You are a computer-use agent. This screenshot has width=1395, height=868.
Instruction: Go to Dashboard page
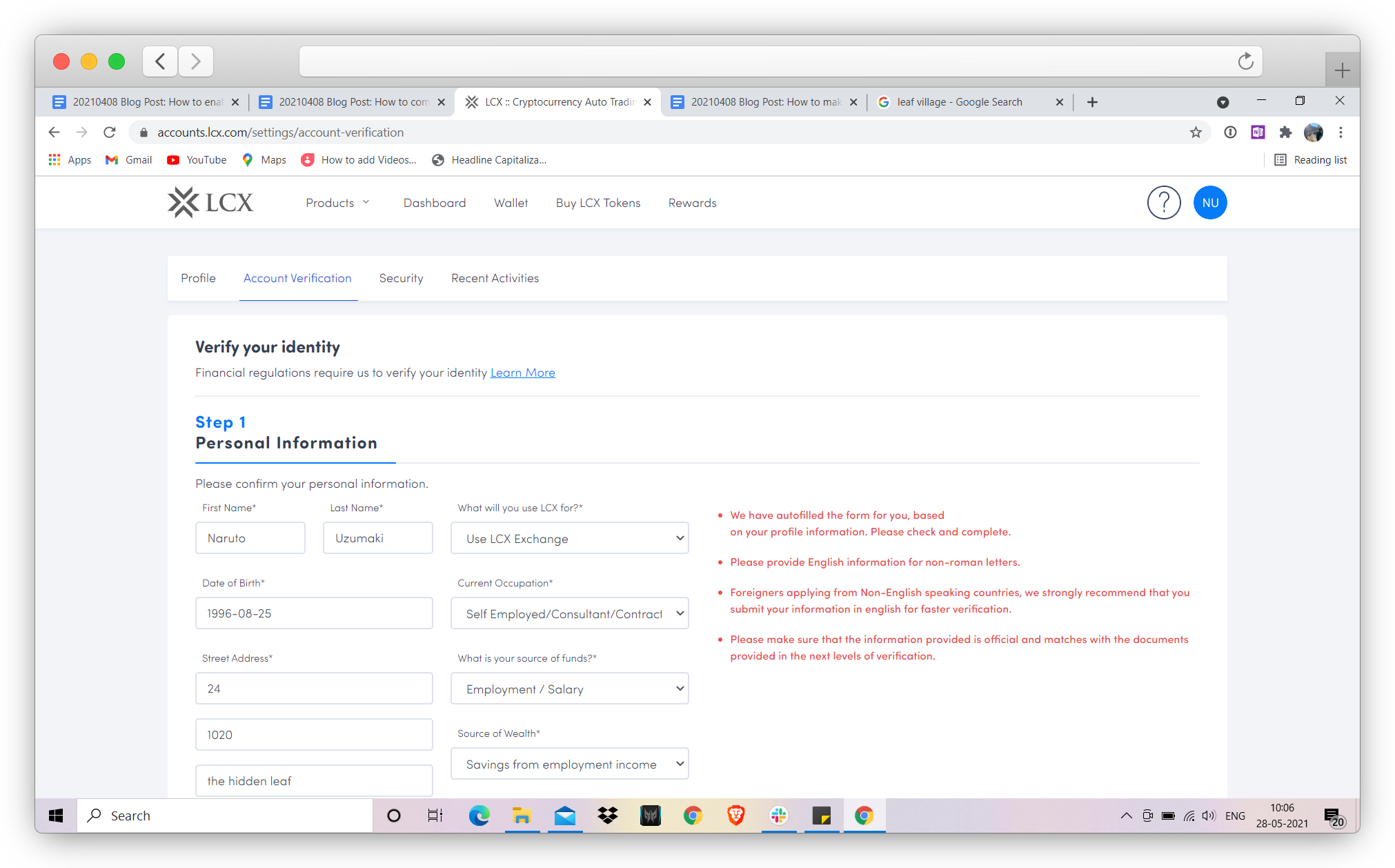pos(435,203)
